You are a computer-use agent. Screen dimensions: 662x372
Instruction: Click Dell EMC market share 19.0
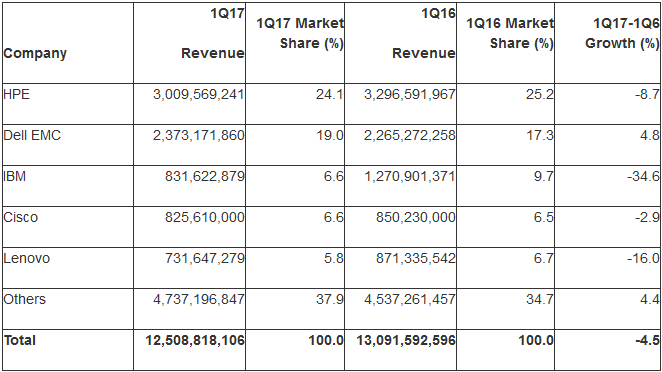pos(330,135)
